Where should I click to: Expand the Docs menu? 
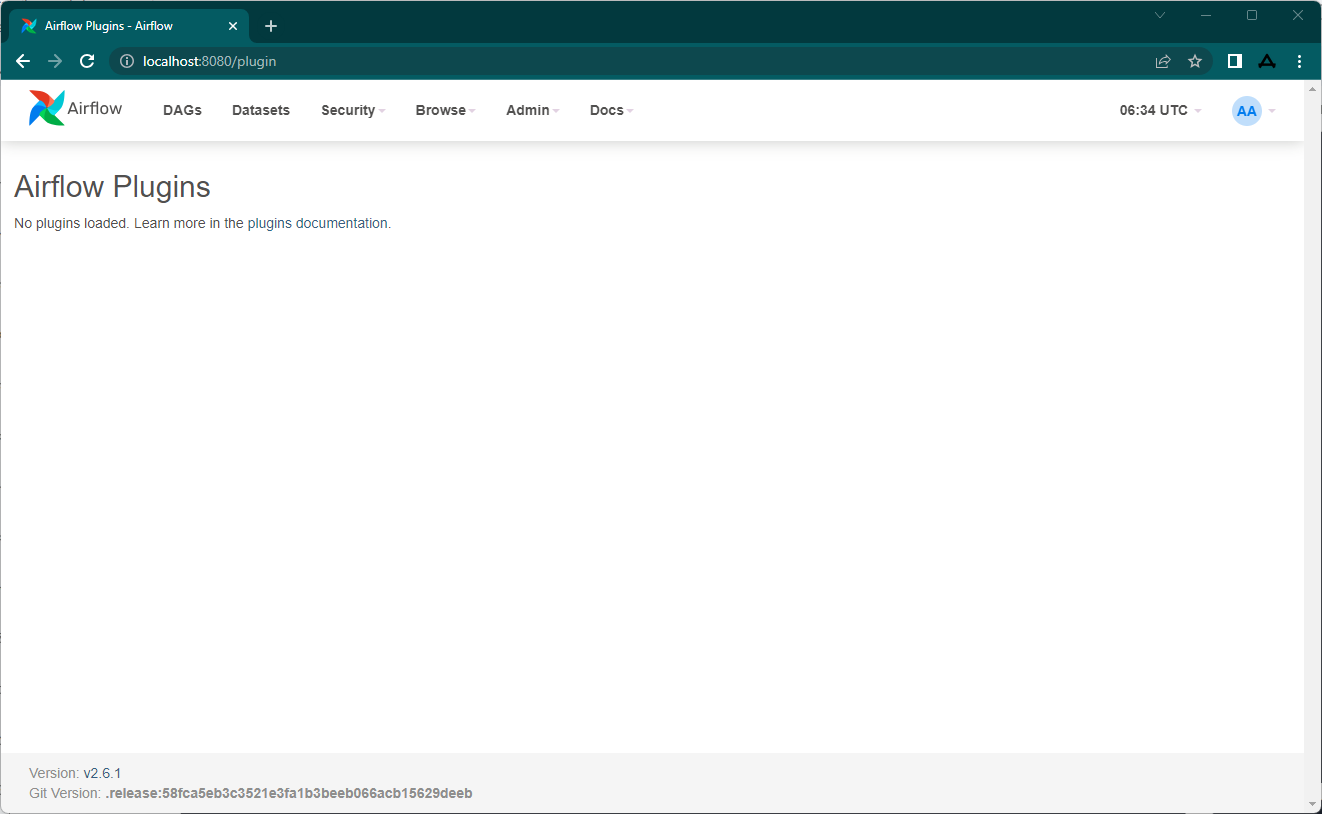pos(611,110)
